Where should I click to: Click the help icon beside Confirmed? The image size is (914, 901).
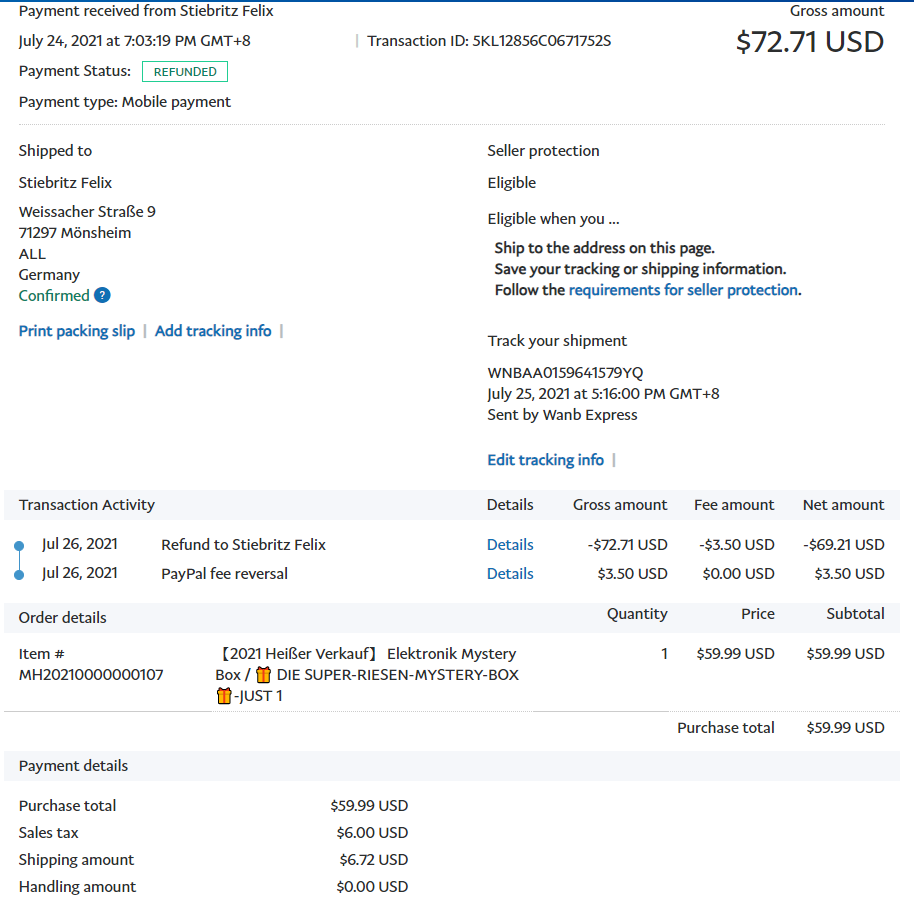102,296
